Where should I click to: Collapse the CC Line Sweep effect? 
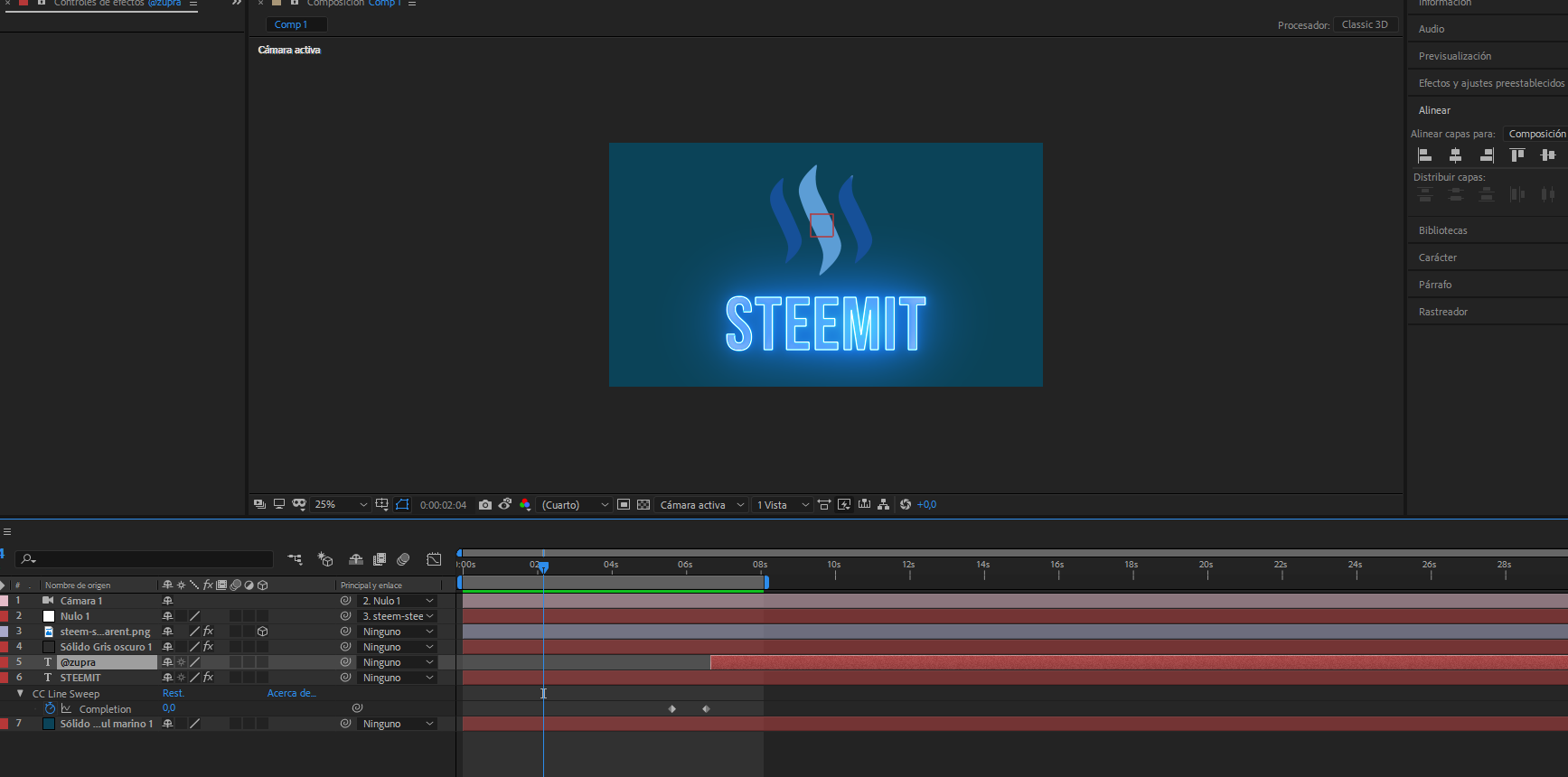[20, 694]
